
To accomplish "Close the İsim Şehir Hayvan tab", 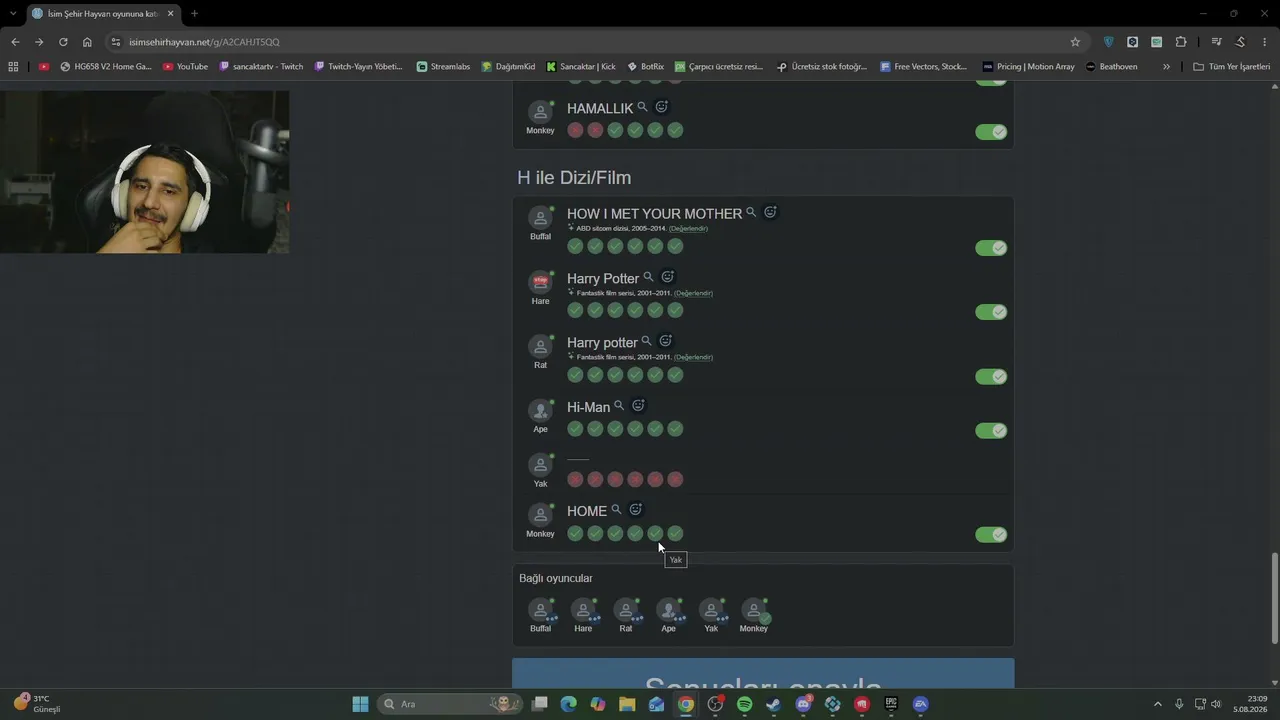I will tap(170, 13).
